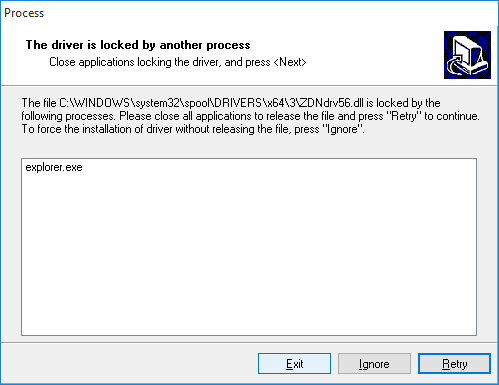Click gray gap between description and process list

pos(249,147)
